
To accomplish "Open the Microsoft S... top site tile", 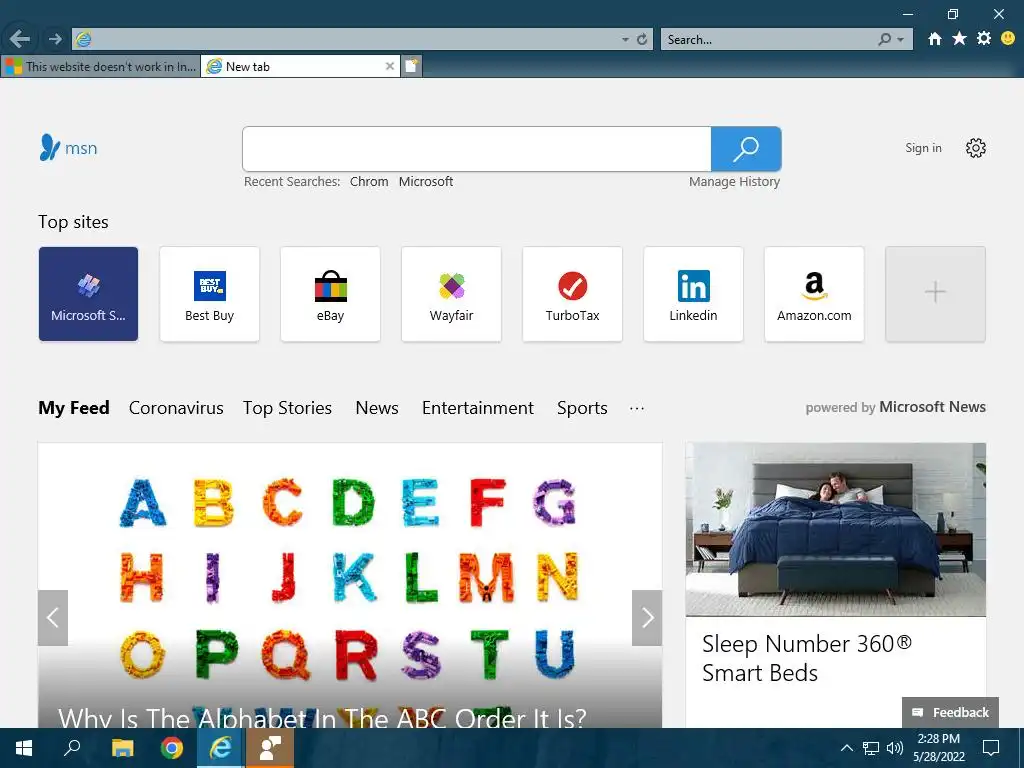I will 88,294.
